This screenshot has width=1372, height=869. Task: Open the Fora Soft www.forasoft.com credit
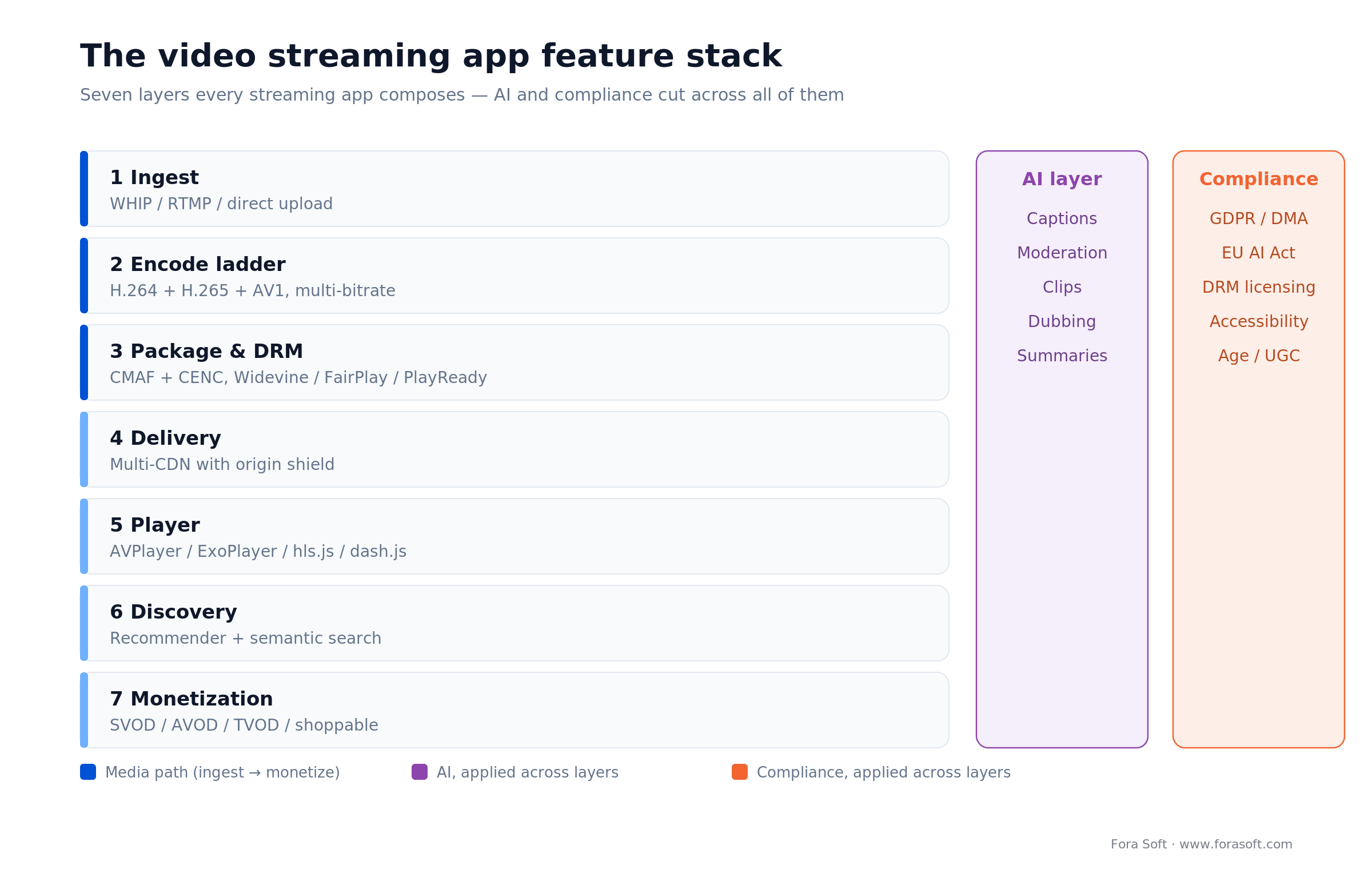pyautogui.click(x=1202, y=844)
